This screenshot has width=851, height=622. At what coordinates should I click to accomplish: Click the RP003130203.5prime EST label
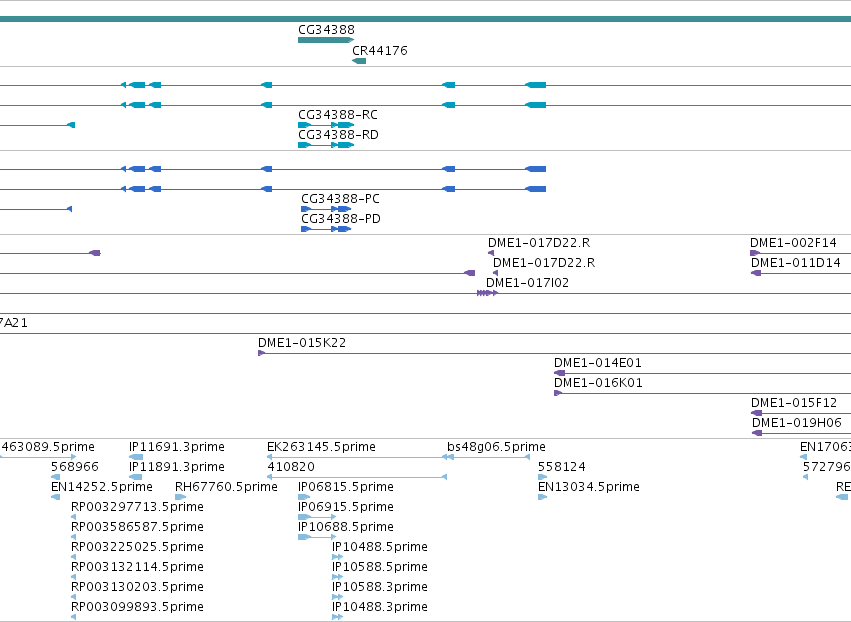coord(137,587)
